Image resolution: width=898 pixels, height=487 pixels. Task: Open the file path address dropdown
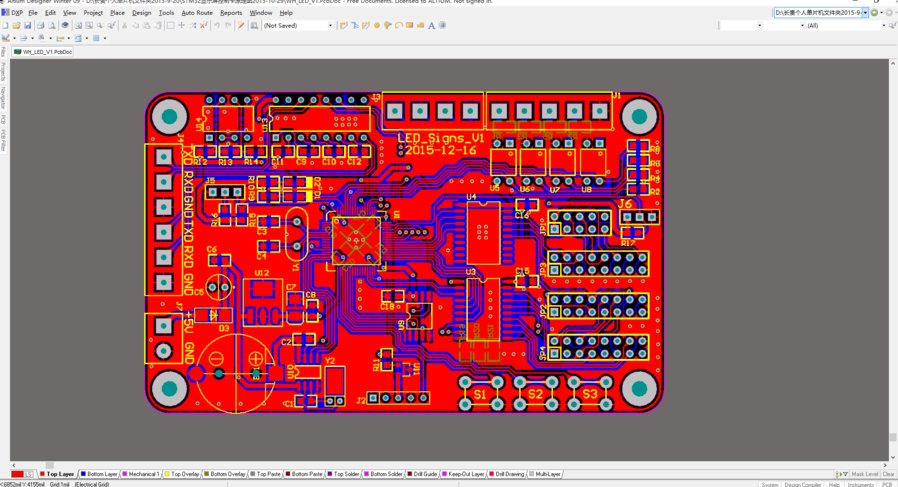(865, 13)
